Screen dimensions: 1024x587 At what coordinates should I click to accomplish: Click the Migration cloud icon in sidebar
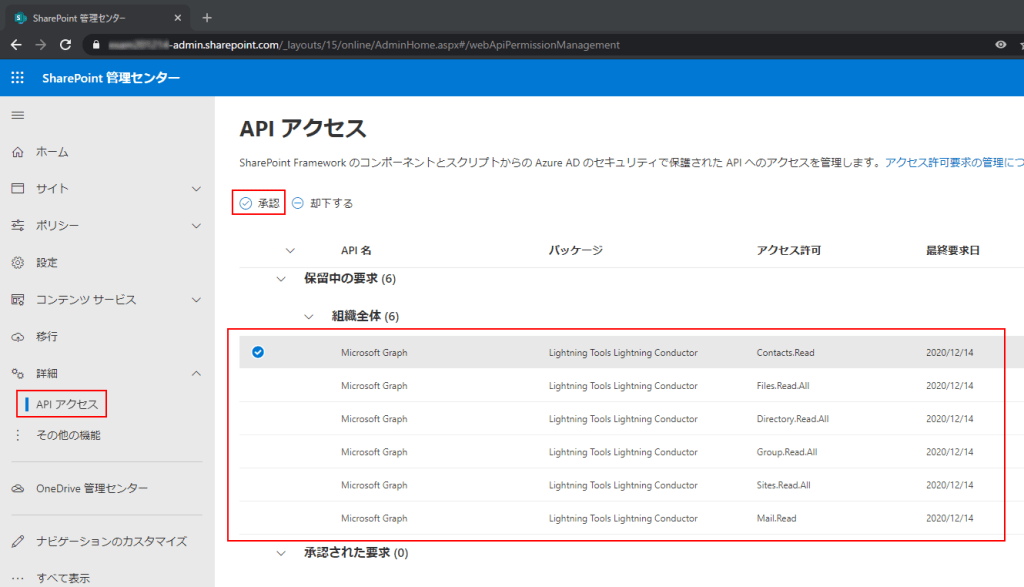17,337
